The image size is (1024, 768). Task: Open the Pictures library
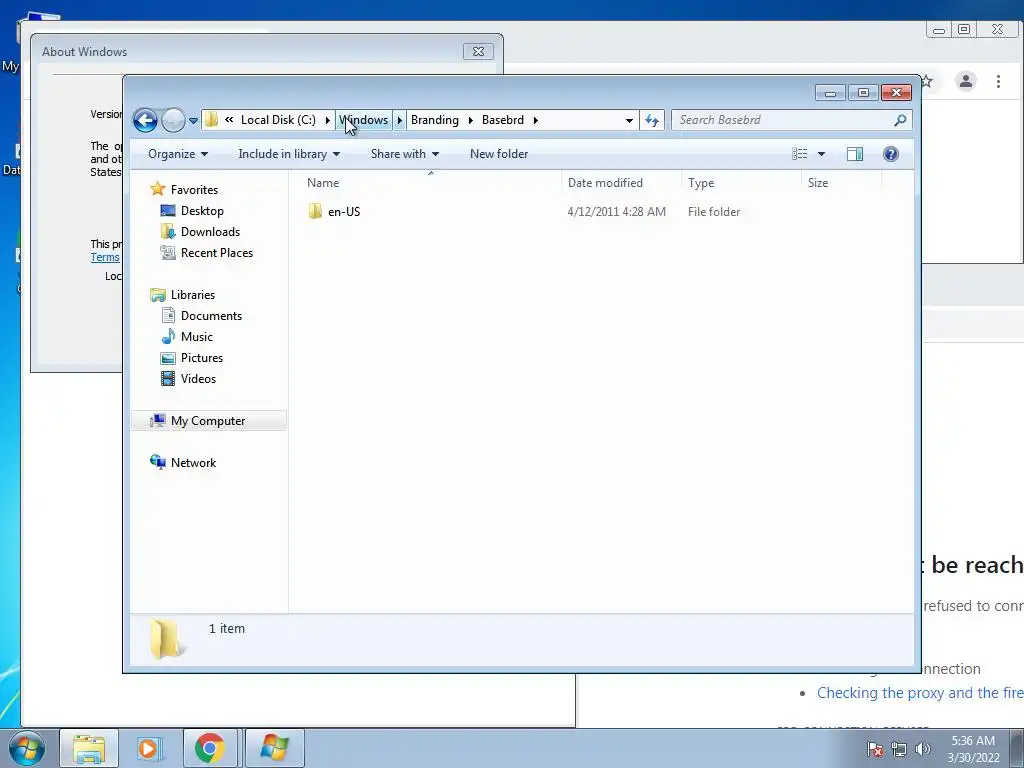pyautogui.click(x=202, y=358)
